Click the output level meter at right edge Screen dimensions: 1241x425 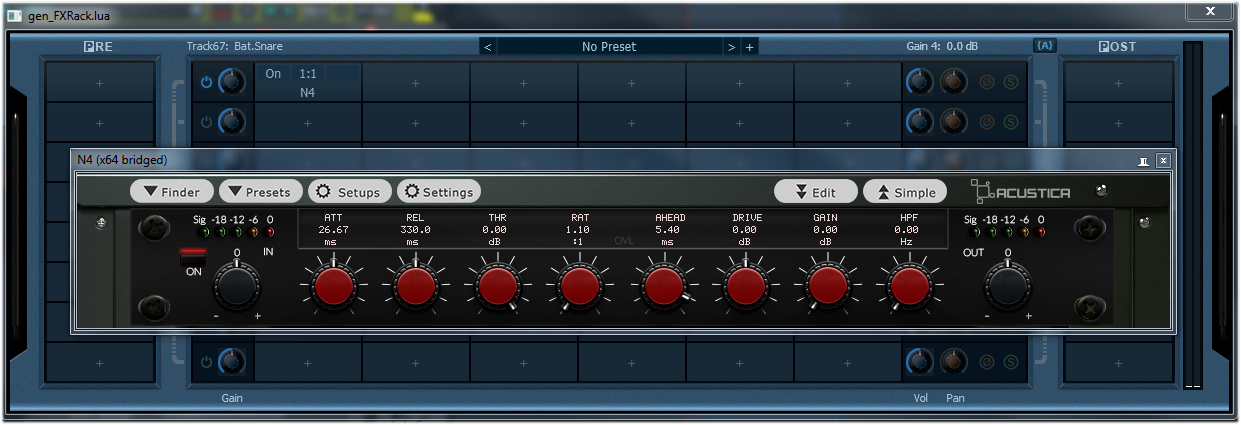point(1192,214)
